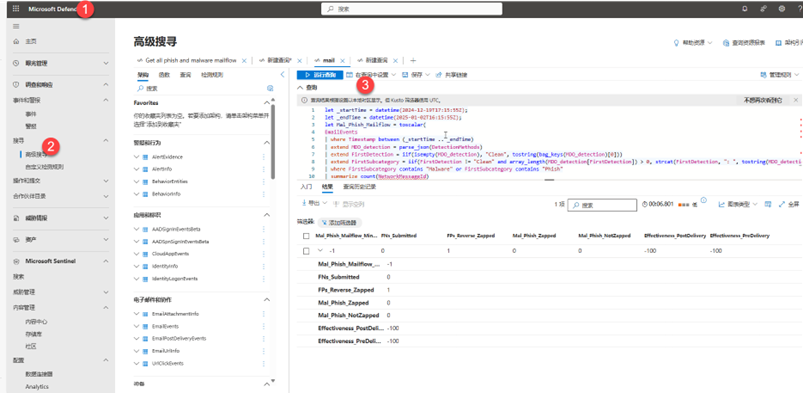Open the 导出 dropdown
The image size is (803, 393).
(314, 203)
